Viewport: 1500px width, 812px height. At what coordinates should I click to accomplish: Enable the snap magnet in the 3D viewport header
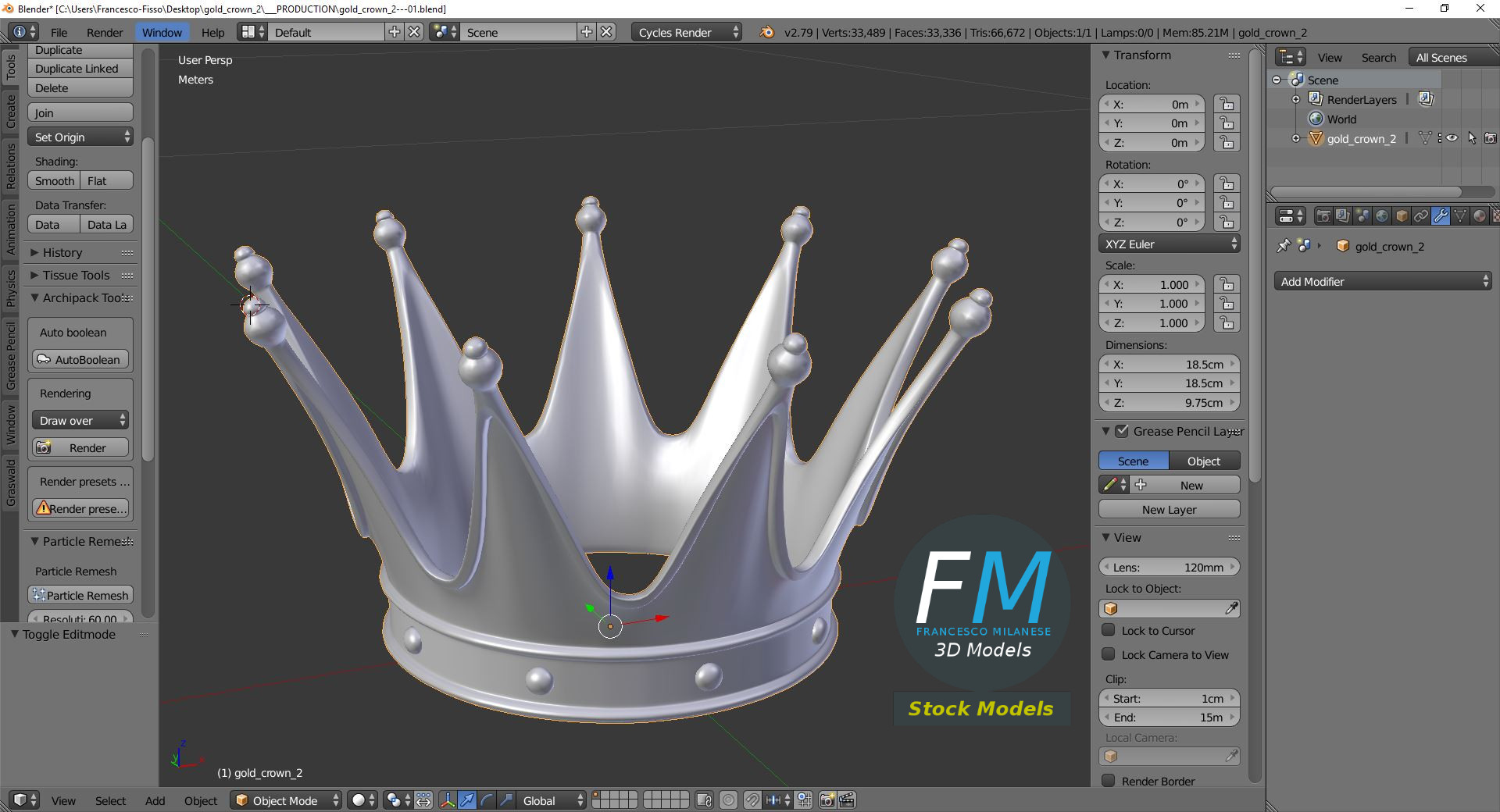coord(751,800)
